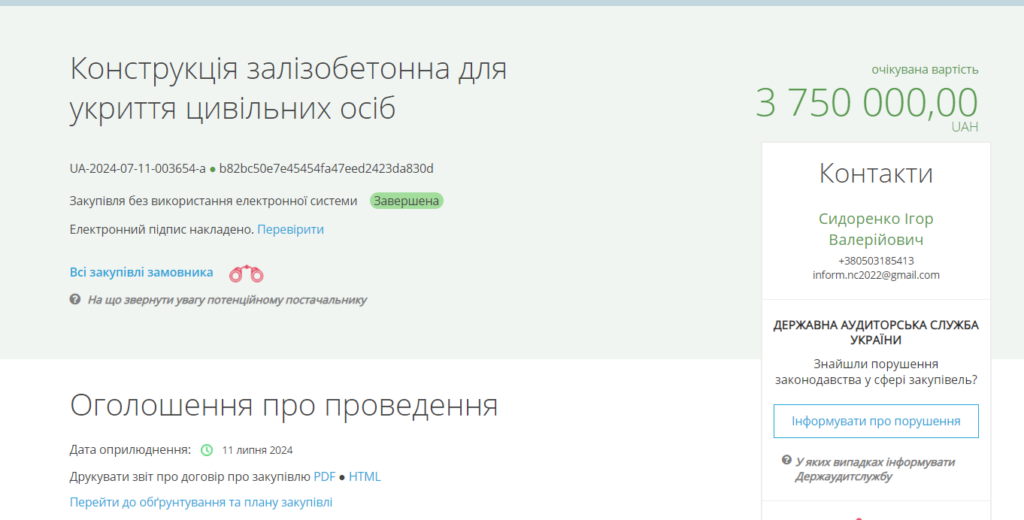Go to "Перейти до обґрунтування та плану закупівлі"
This screenshot has height=520, width=1024.
point(200,502)
